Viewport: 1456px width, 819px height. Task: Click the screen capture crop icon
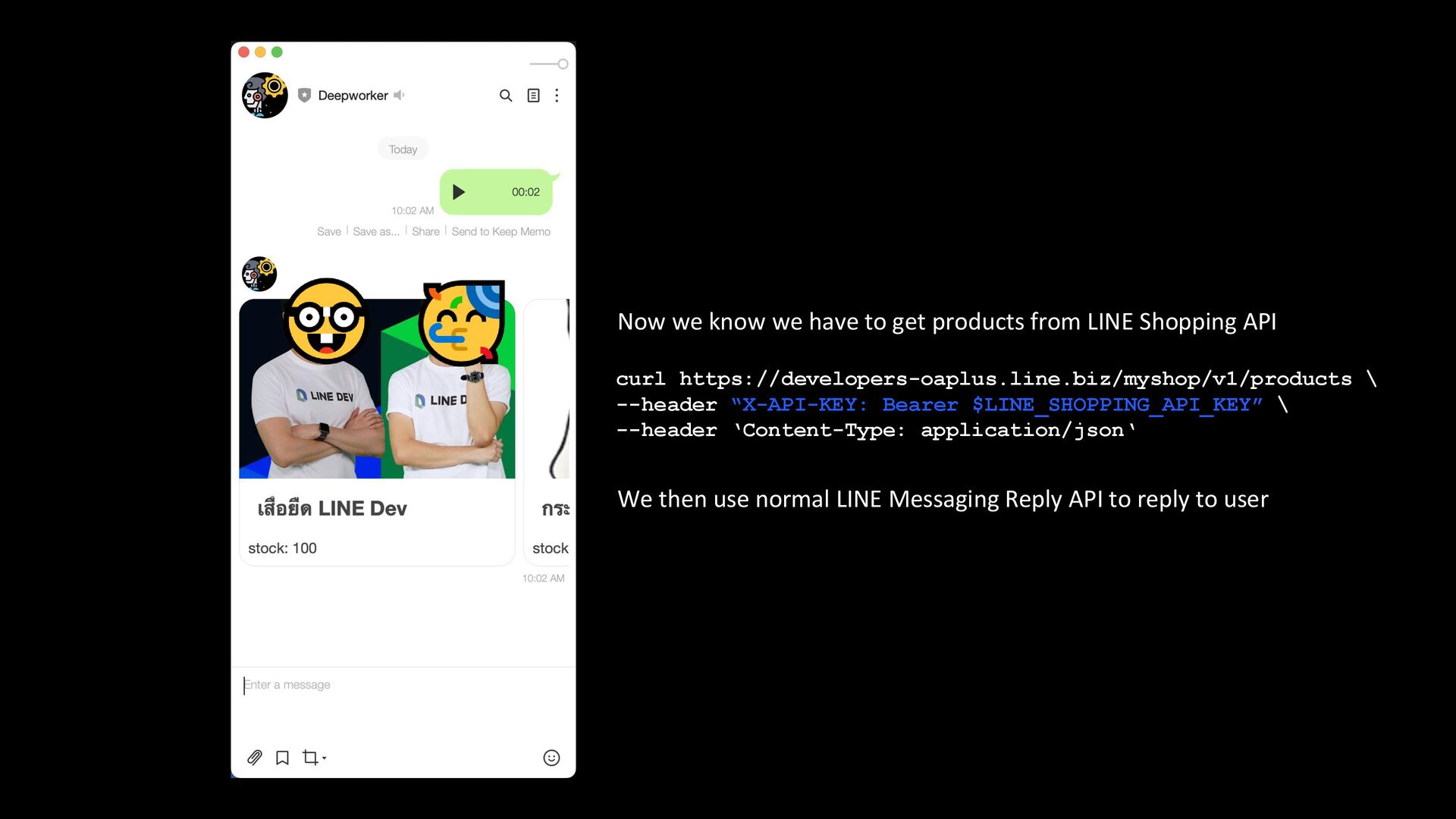[309, 758]
